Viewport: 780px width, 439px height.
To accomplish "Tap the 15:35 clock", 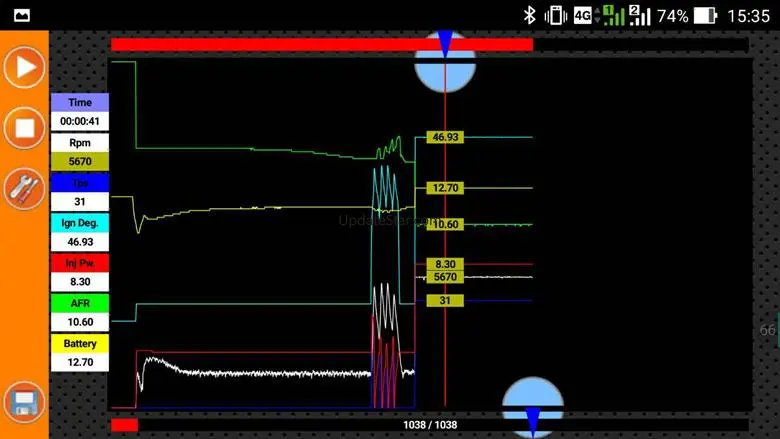I will [x=749, y=16].
